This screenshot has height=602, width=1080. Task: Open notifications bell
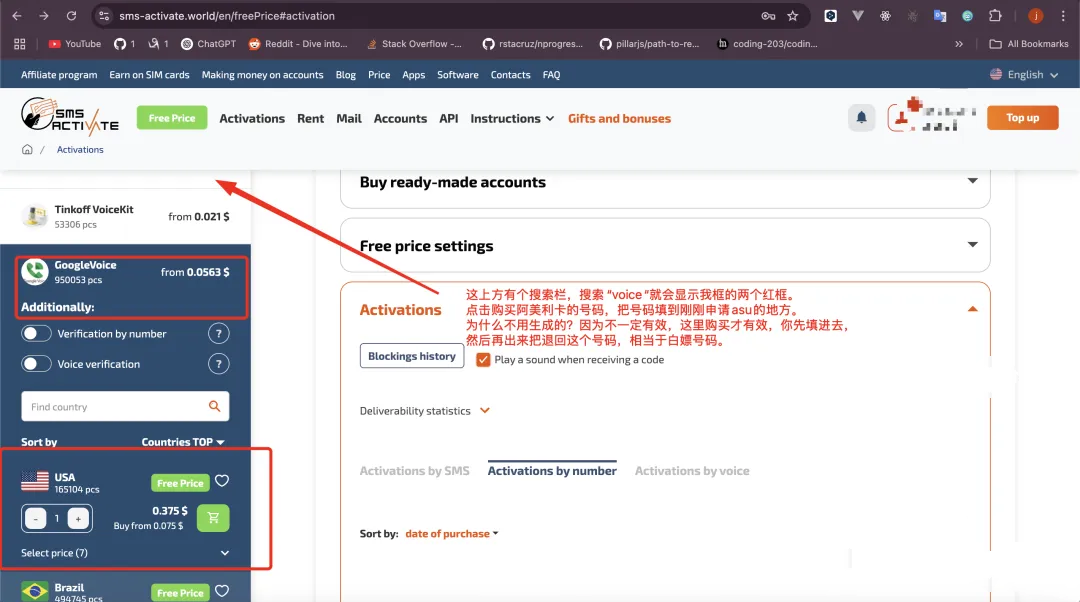(x=861, y=118)
